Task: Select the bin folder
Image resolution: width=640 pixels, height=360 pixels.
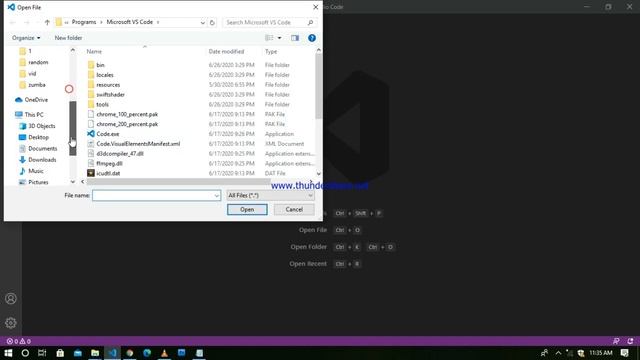Action: (x=96, y=65)
